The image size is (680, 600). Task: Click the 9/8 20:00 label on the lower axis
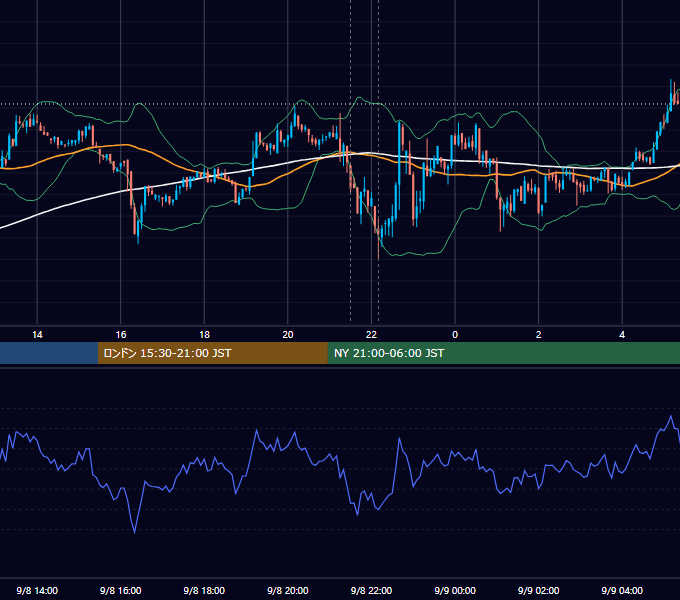288,590
